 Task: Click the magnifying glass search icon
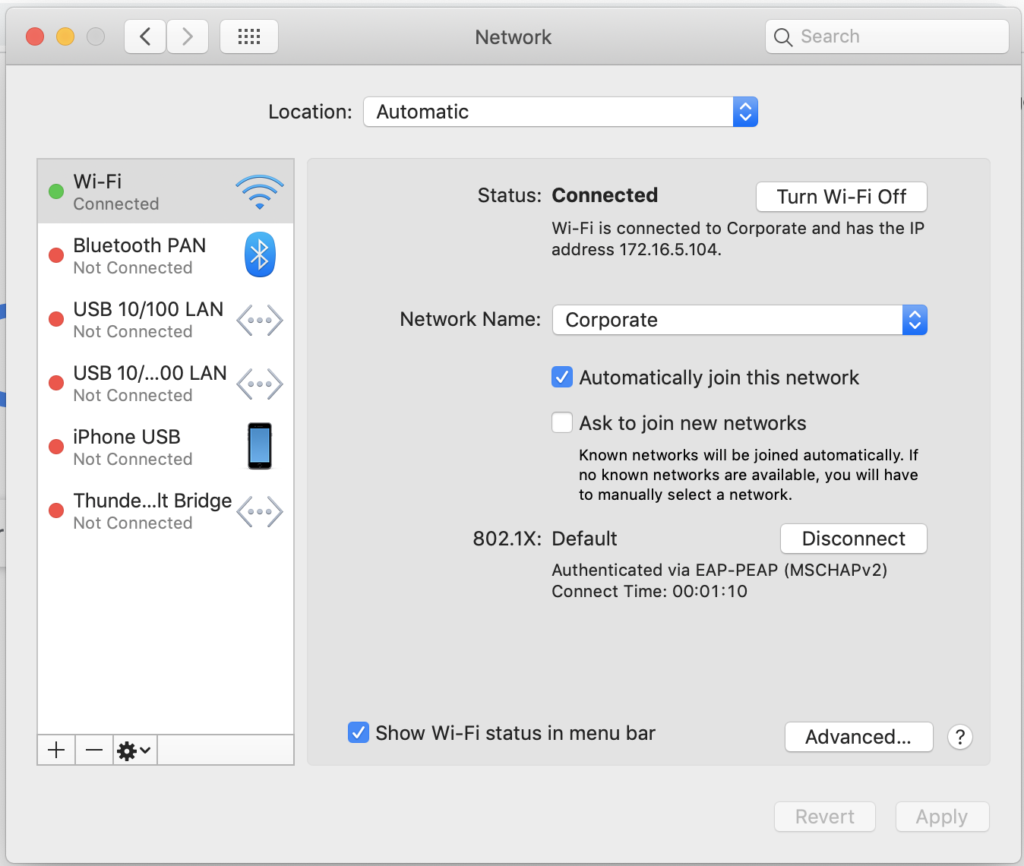[x=782, y=37]
